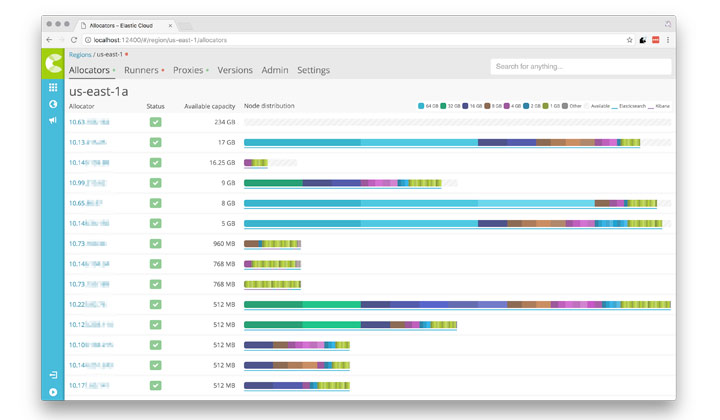Click the 16 GB legend color swatch

point(465,106)
